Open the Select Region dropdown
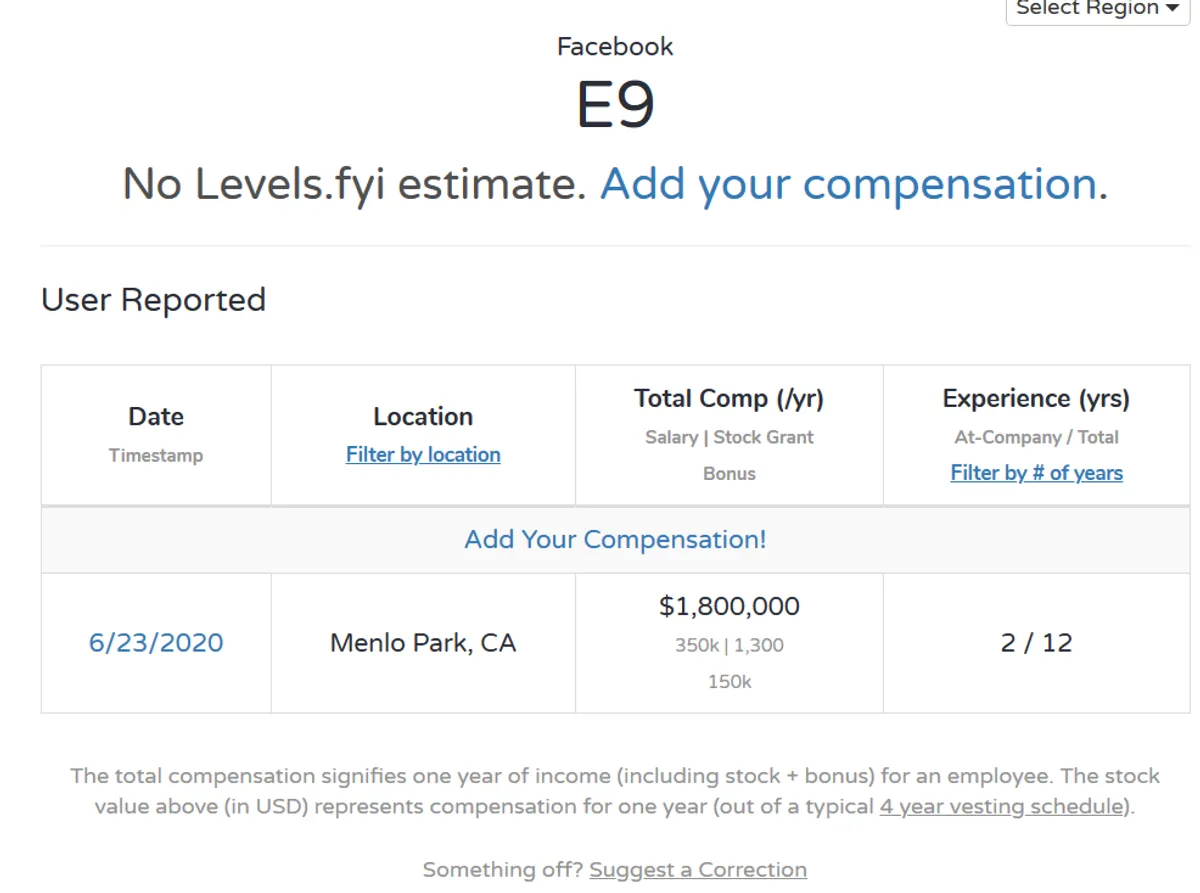 point(1096,9)
